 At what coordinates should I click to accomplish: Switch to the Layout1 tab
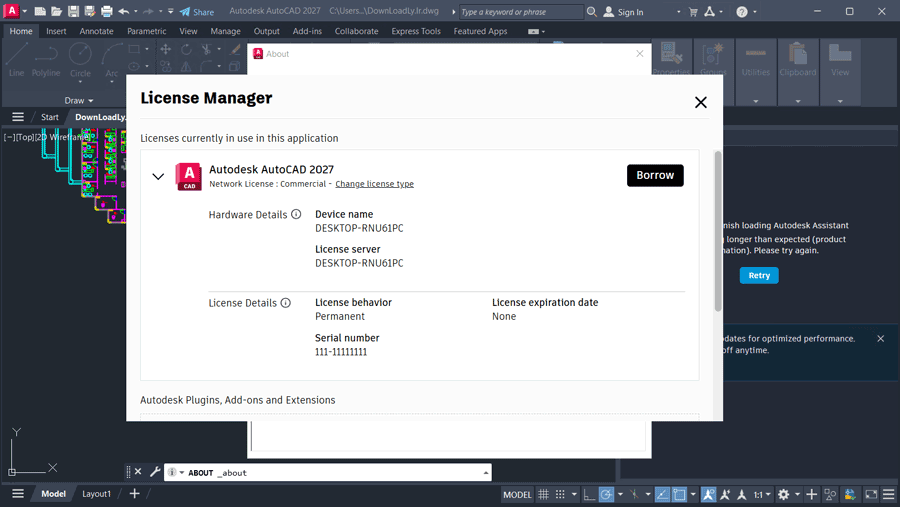96,494
